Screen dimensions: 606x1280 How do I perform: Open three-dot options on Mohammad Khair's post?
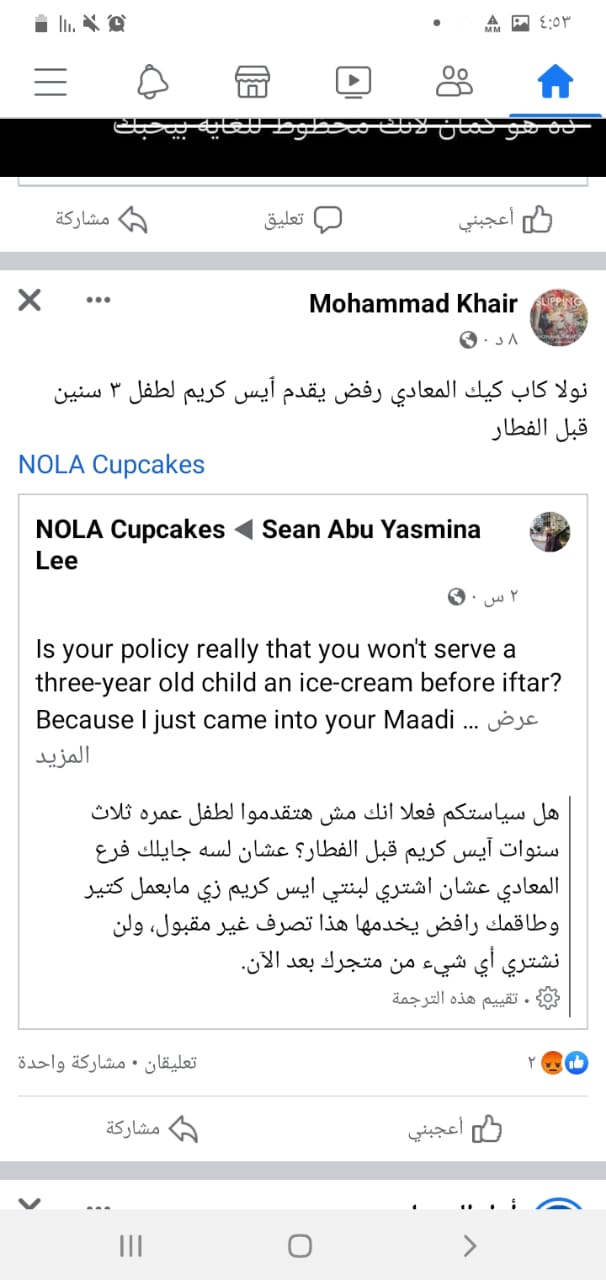[x=97, y=300]
